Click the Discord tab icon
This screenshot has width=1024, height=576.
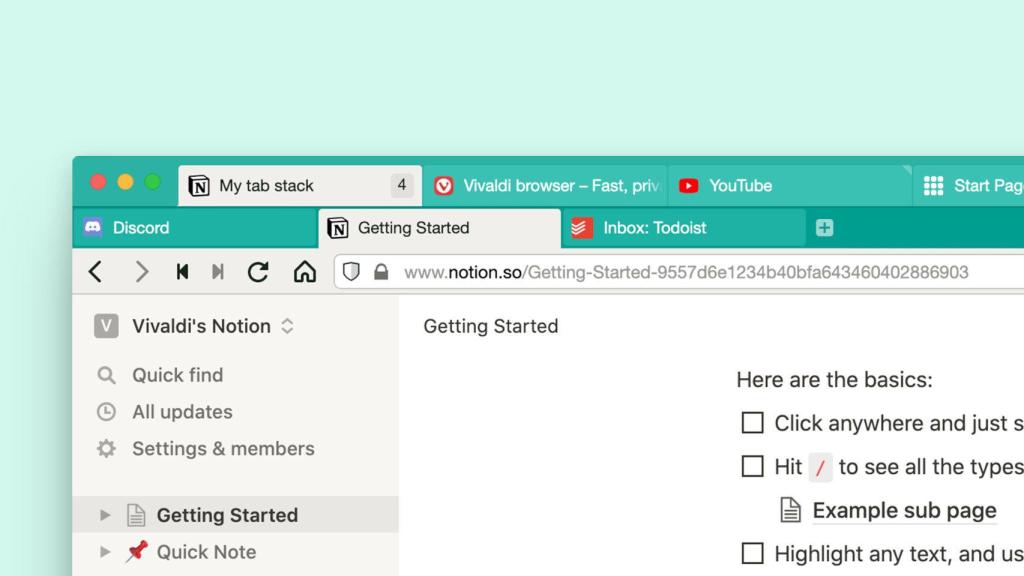pyautogui.click(x=93, y=228)
